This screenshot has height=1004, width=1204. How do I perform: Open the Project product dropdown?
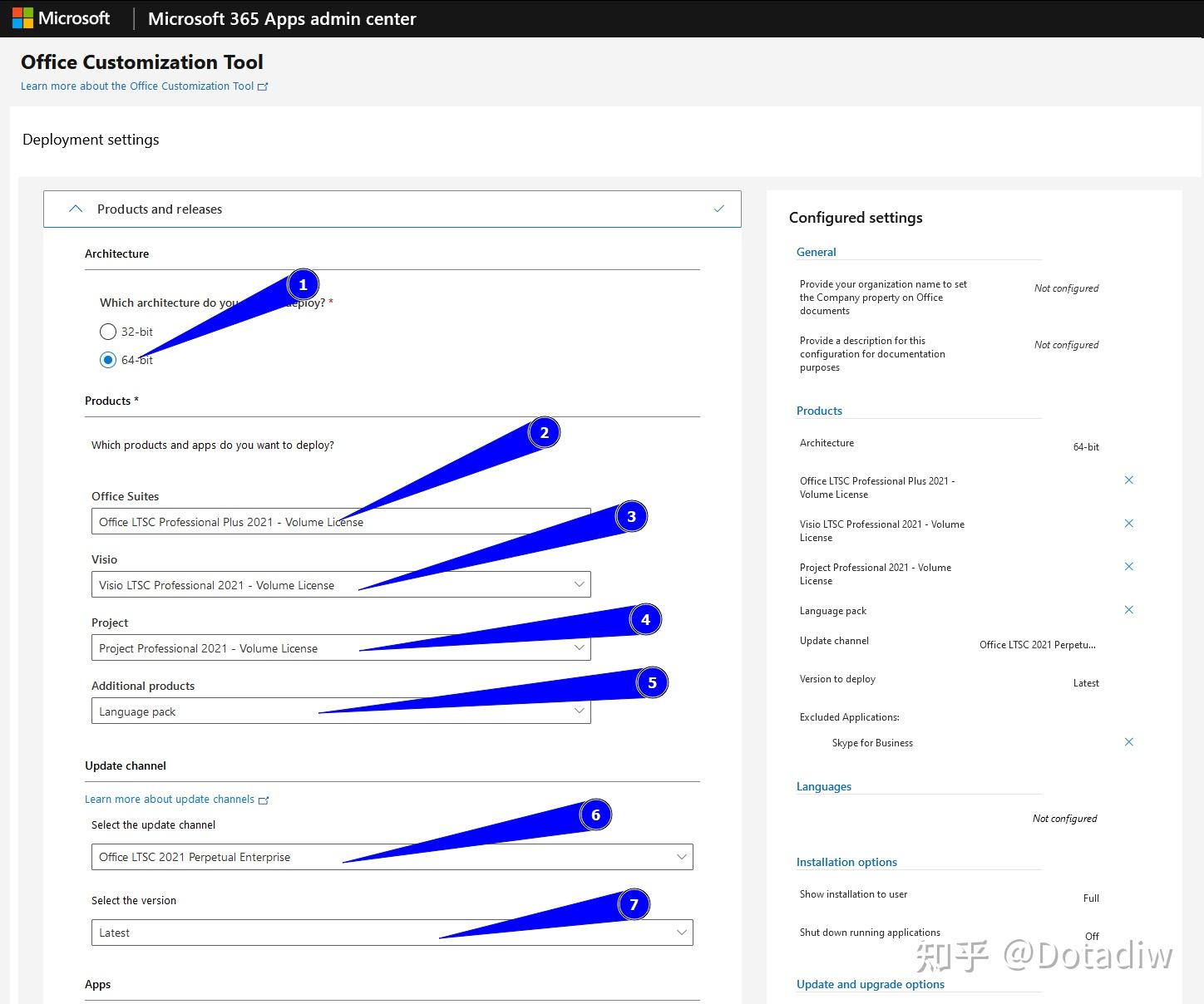[580, 647]
